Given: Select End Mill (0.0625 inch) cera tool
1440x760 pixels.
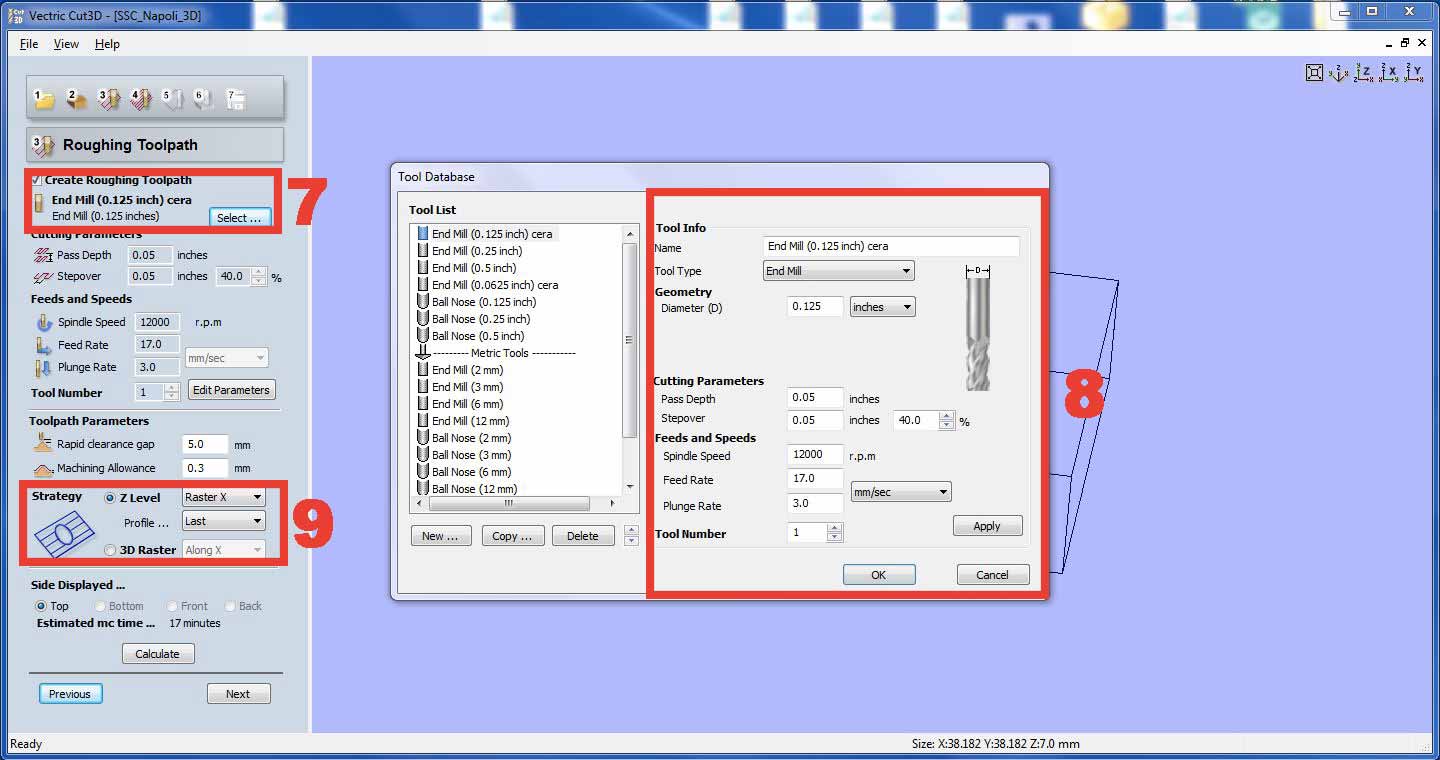Looking at the screenshot, I should pyautogui.click(x=495, y=285).
